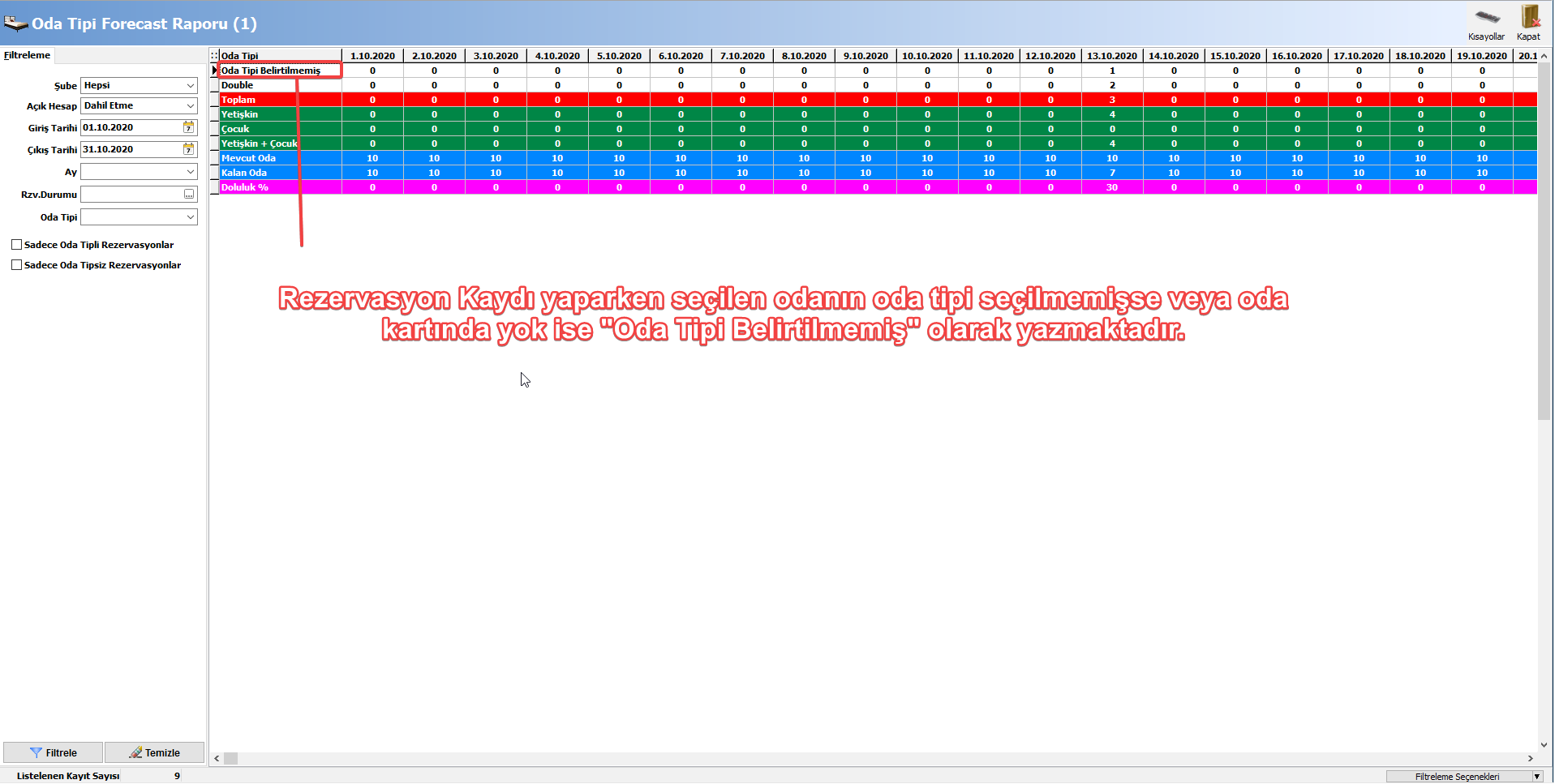The height and width of the screenshot is (784, 1555).
Task: Click the horizontal scrollbar right arrow
Action: click(1531, 759)
